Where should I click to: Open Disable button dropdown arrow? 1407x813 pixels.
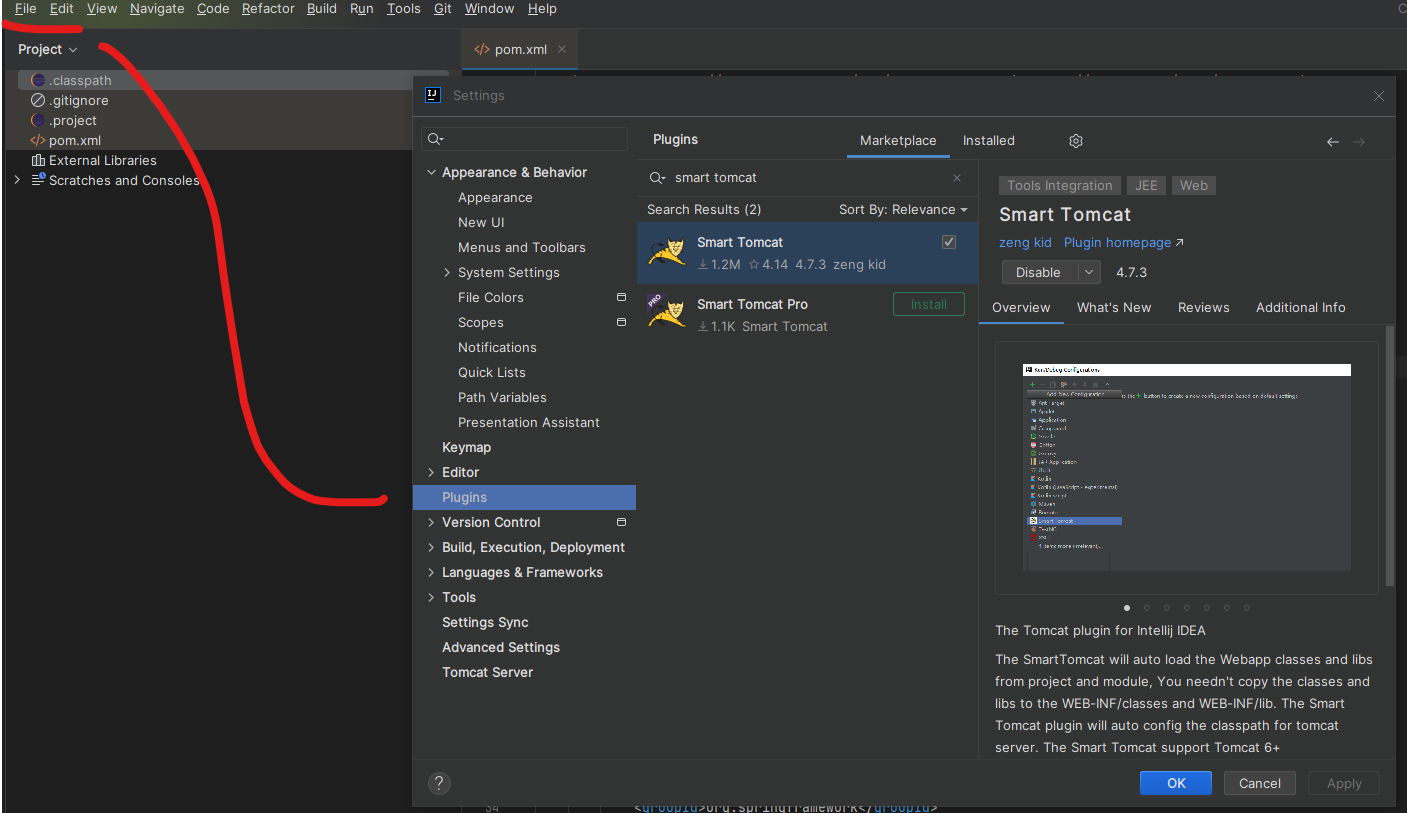[x=1089, y=272]
